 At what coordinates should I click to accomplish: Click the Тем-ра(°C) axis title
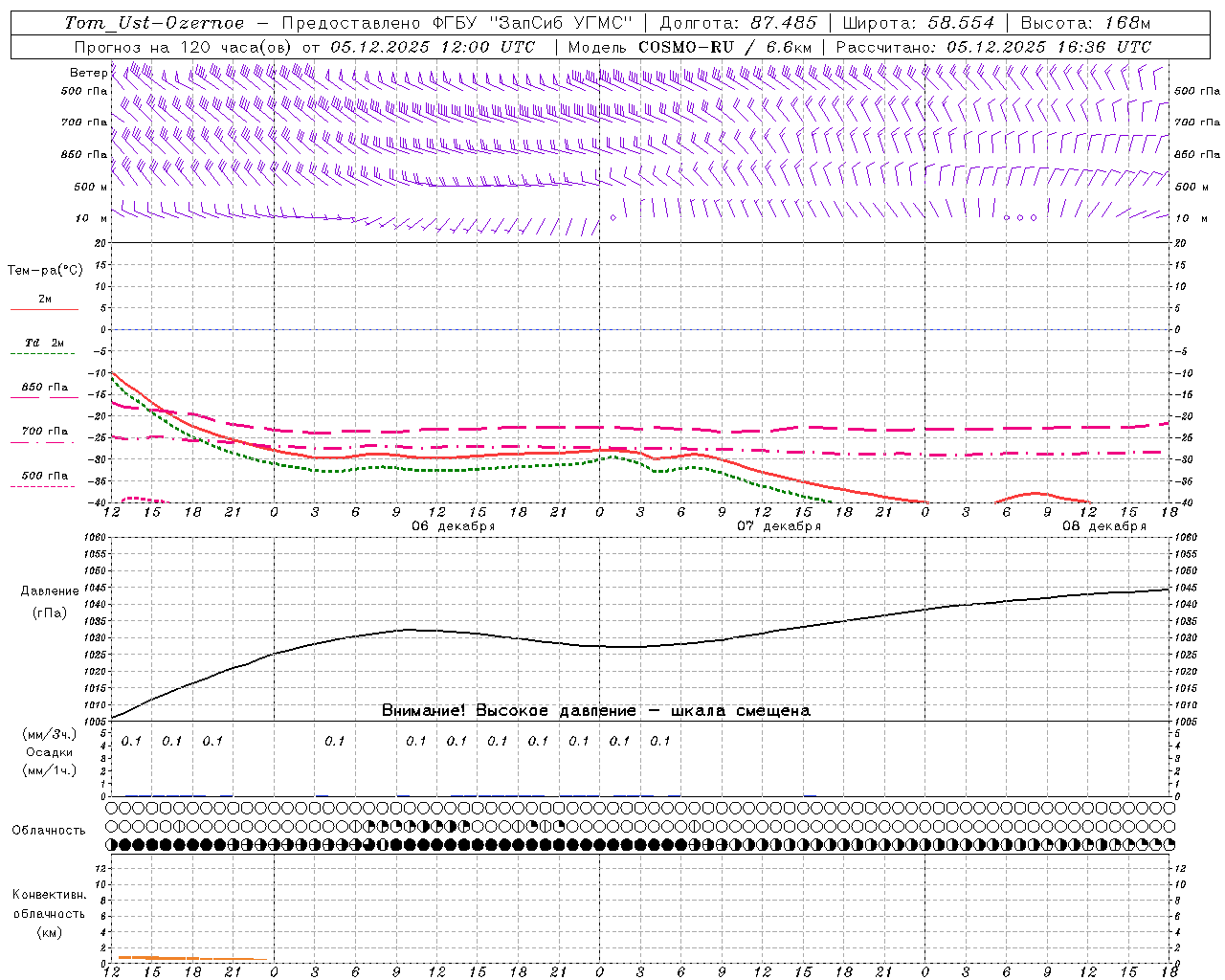45,271
